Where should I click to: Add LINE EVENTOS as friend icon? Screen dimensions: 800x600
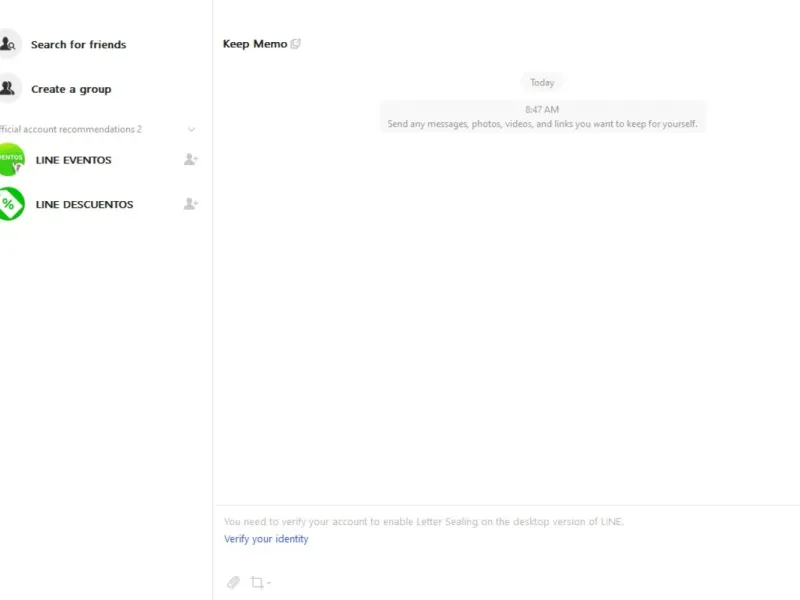point(190,160)
